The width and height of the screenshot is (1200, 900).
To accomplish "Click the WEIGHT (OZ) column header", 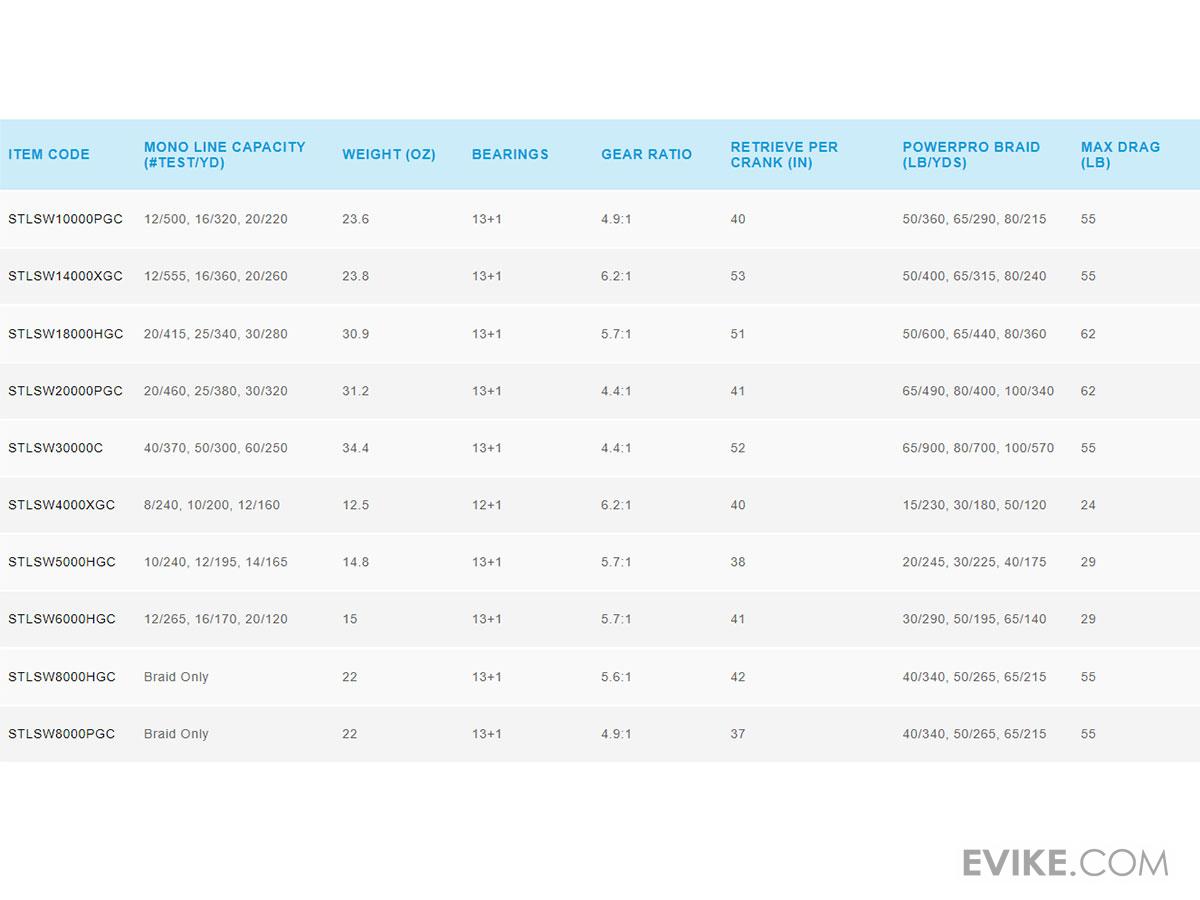I will 389,155.
